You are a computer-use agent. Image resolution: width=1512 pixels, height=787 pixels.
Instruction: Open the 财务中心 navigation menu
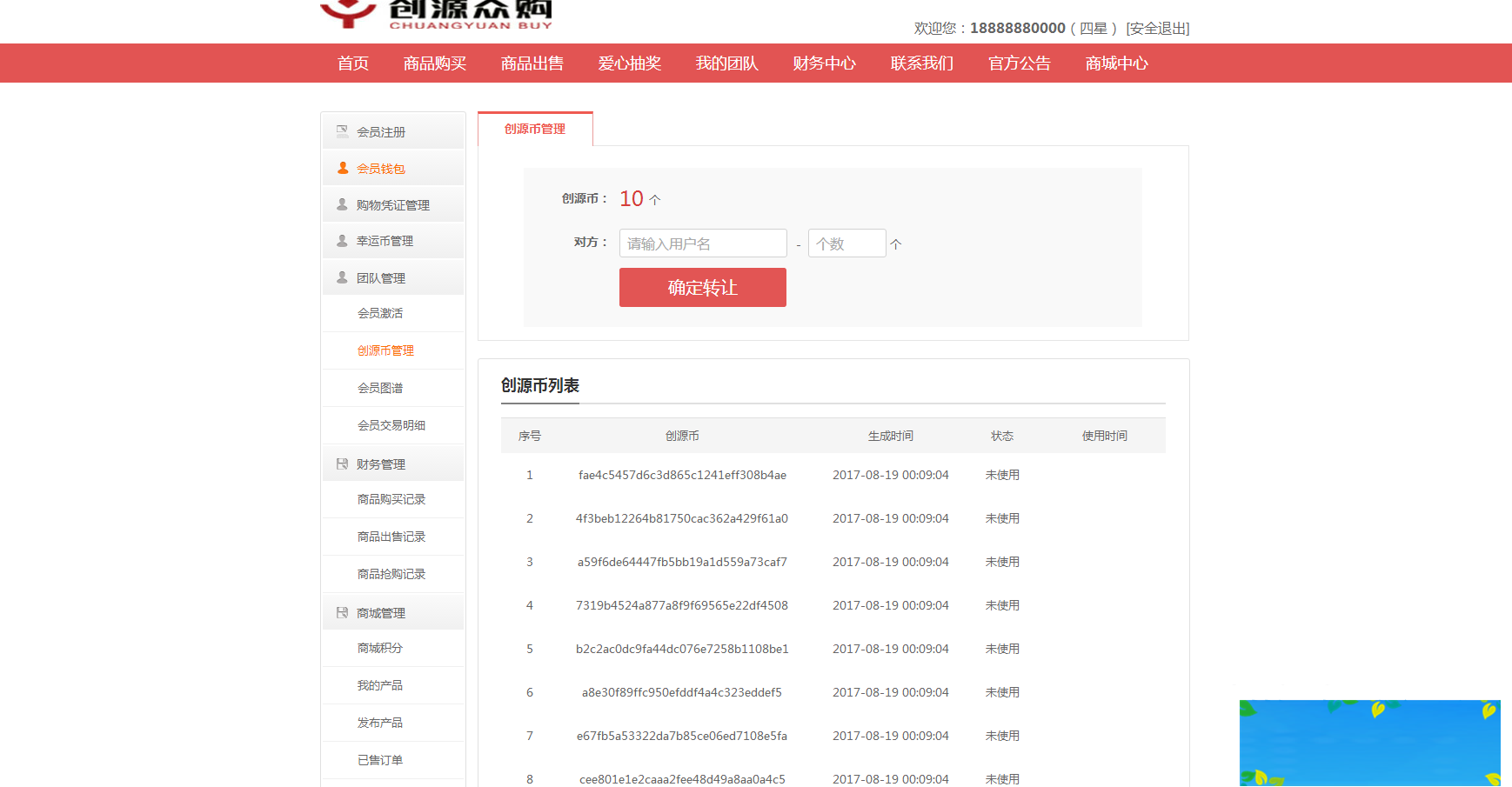(823, 63)
